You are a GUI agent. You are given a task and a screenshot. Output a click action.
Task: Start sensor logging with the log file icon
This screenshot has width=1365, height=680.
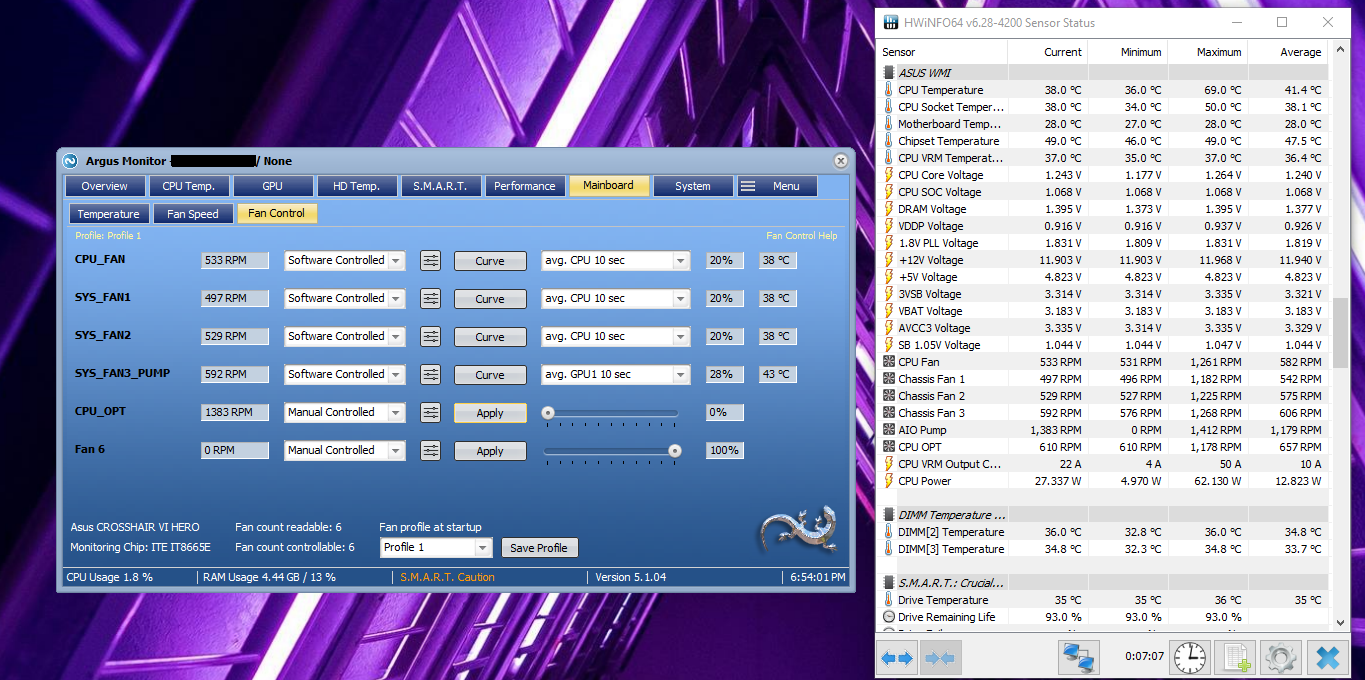pyautogui.click(x=1235, y=658)
